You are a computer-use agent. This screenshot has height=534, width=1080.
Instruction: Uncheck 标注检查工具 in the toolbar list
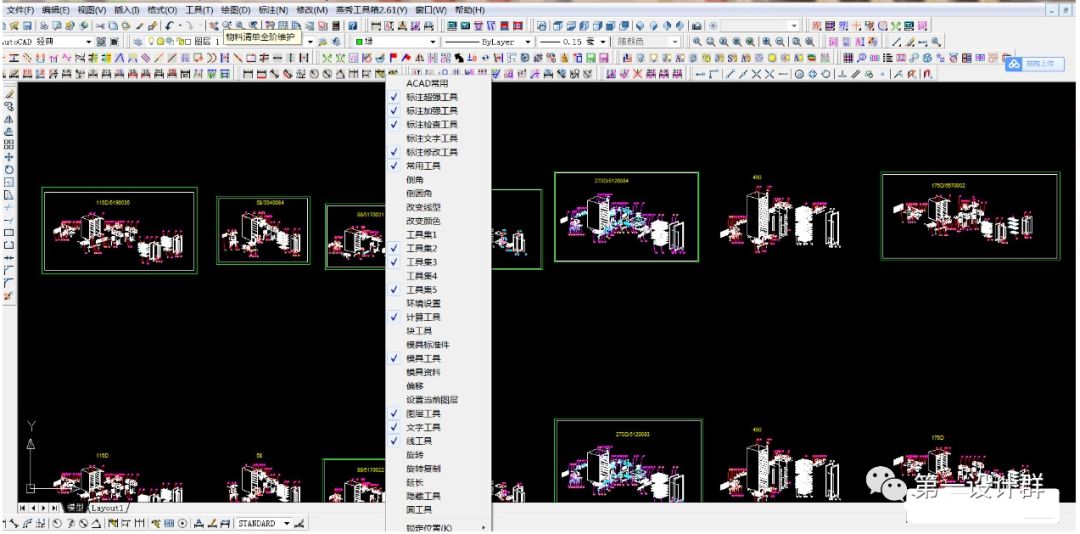(x=437, y=124)
